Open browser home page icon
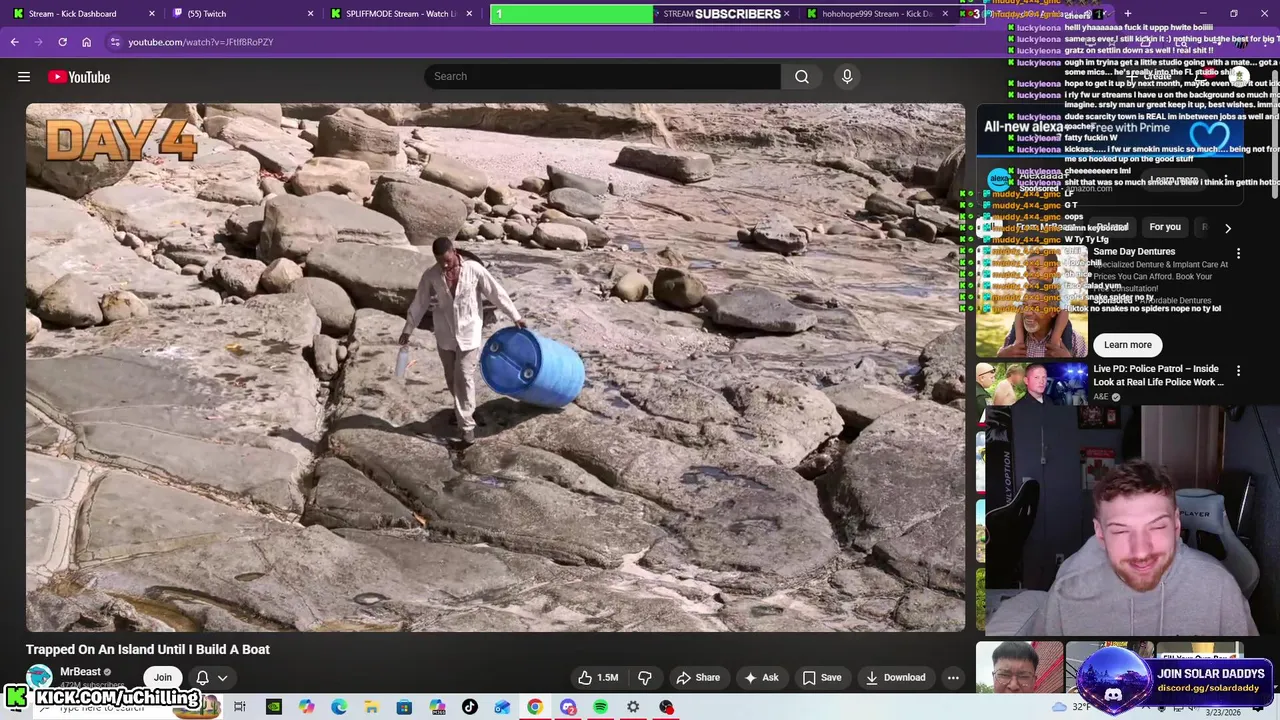1280x720 pixels. pyautogui.click(x=86, y=42)
